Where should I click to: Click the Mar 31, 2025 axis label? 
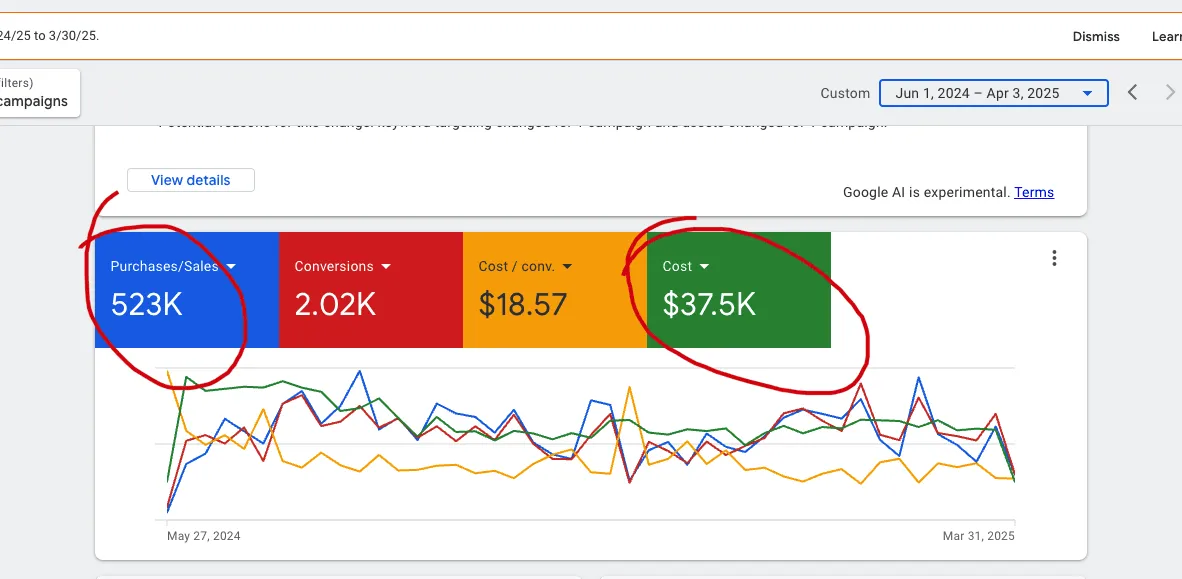coord(978,536)
